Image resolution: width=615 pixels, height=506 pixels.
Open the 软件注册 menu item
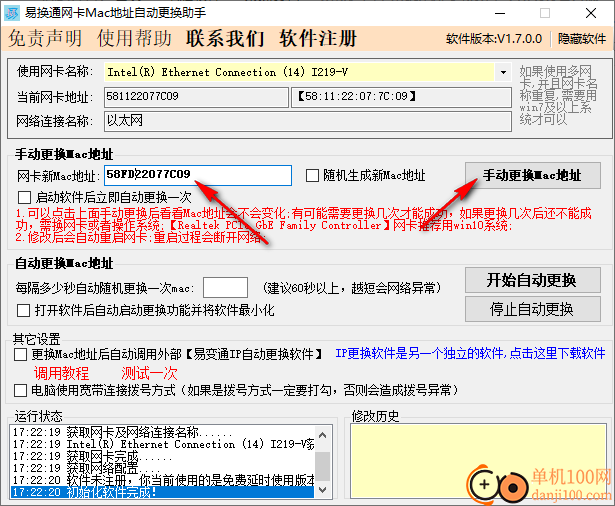pos(318,38)
